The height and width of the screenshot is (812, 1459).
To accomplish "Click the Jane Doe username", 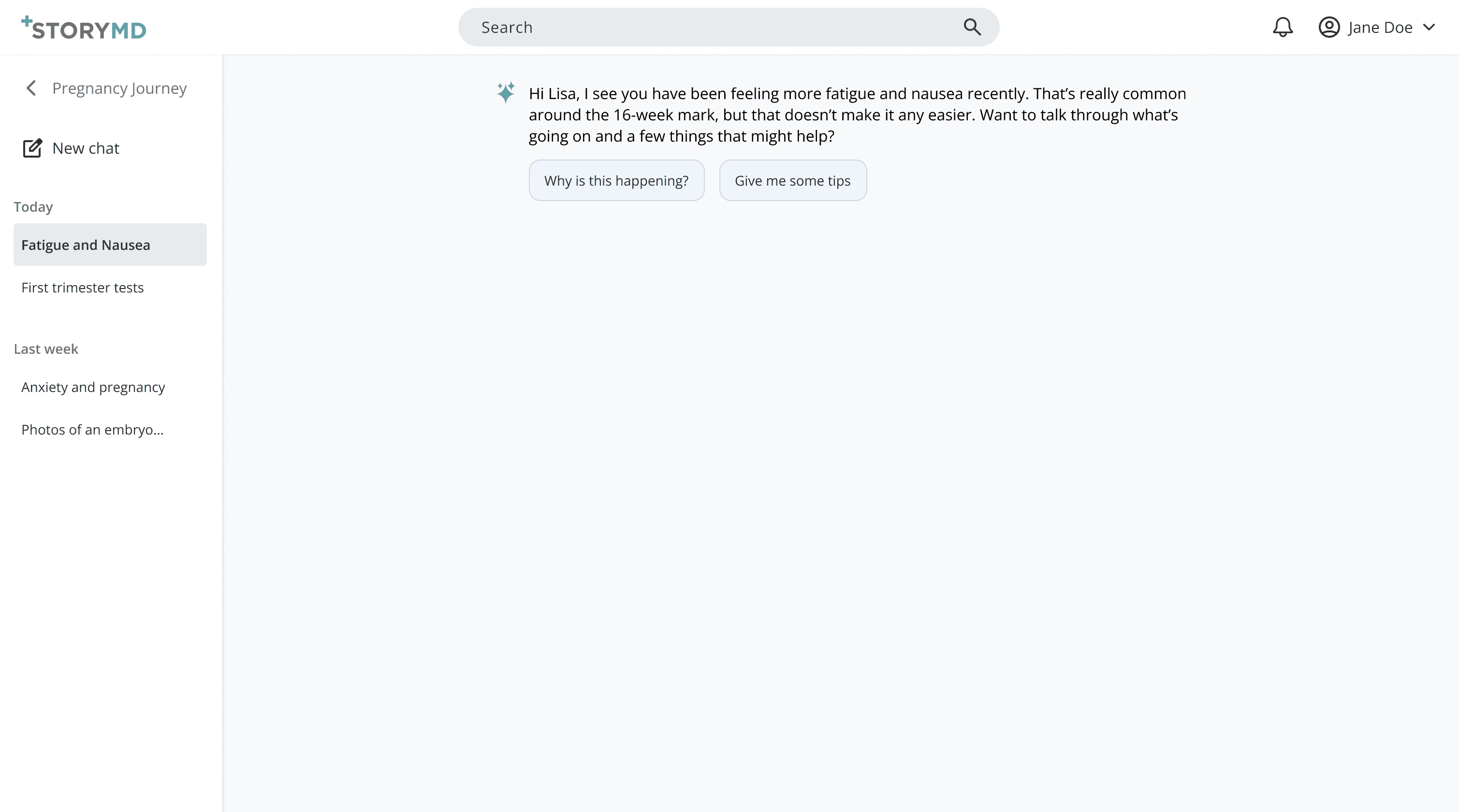I will pos(1380,27).
